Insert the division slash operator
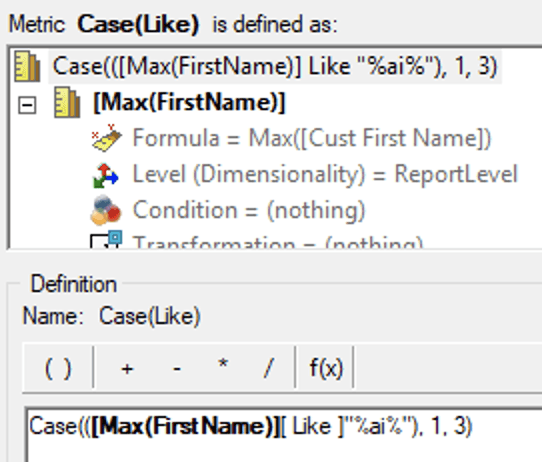Image resolution: width=542 pixels, height=462 pixels. click(x=269, y=368)
